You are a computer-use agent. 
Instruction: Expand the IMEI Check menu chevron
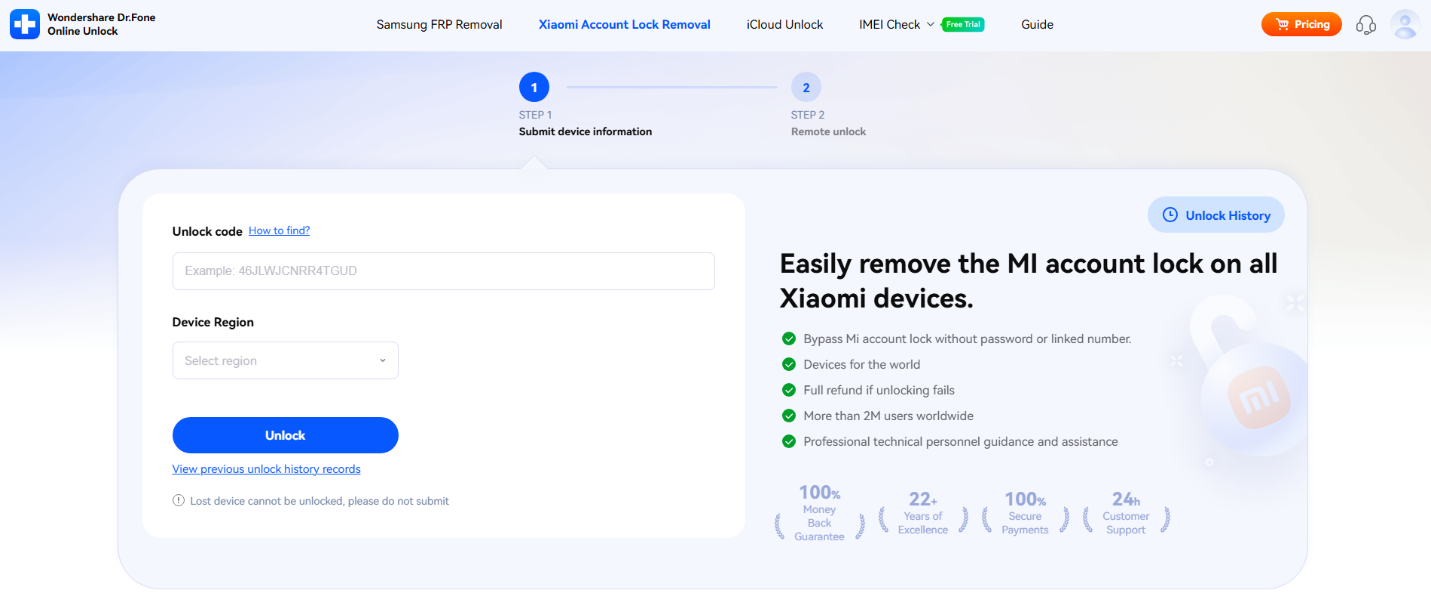pos(931,25)
